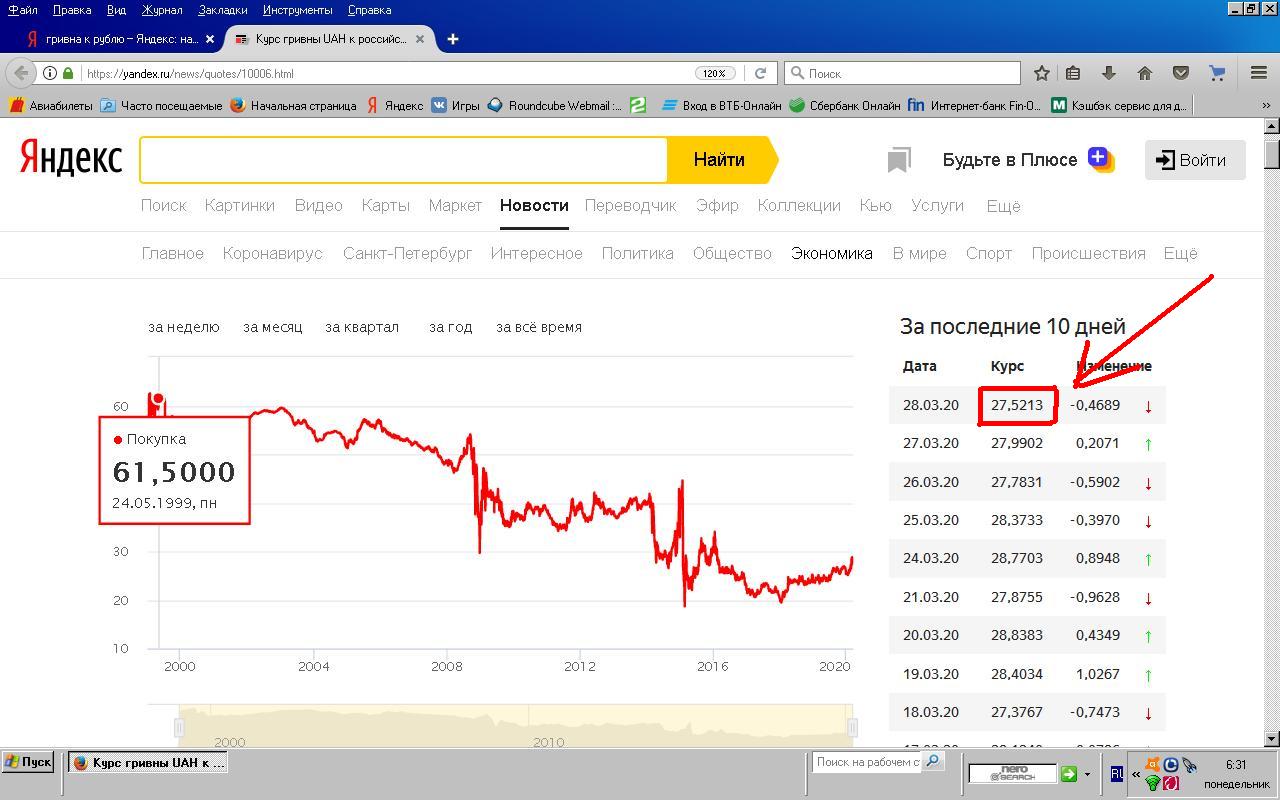Image resolution: width=1280 pixels, height=800 pixels.
Task: Click the shopping cart toolbar icon
Action: click(1217, 73)
